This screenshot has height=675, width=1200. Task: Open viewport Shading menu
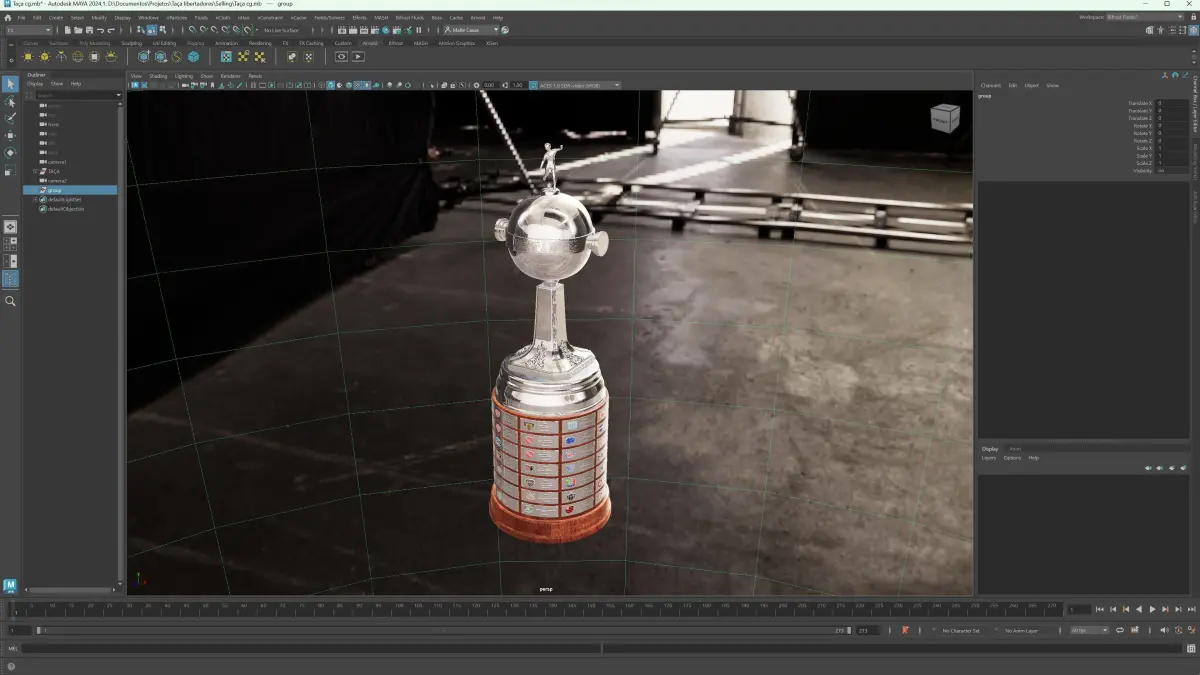point(158,76)
